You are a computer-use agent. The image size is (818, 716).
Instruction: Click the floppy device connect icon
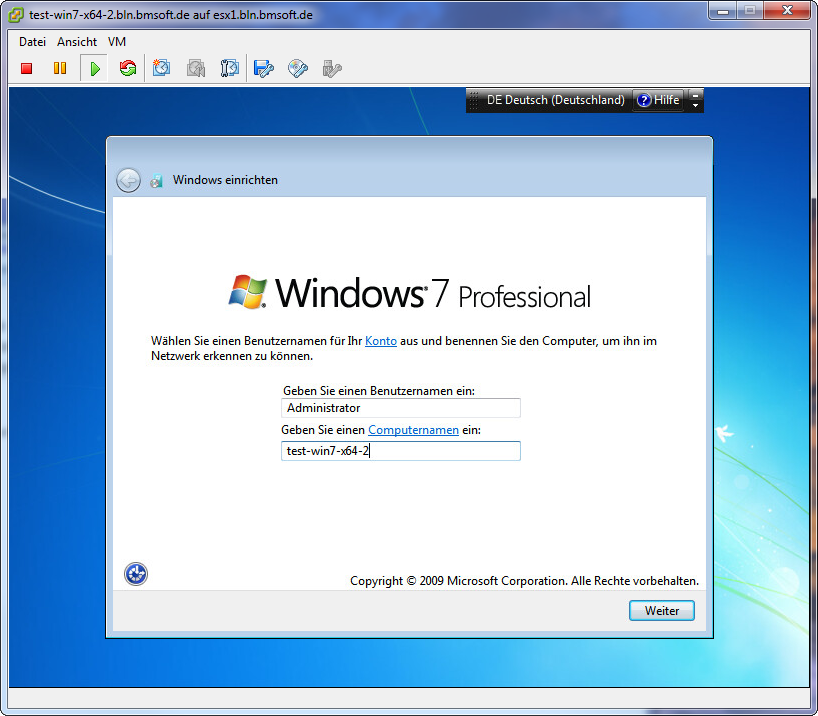click(x=263, y=68)
